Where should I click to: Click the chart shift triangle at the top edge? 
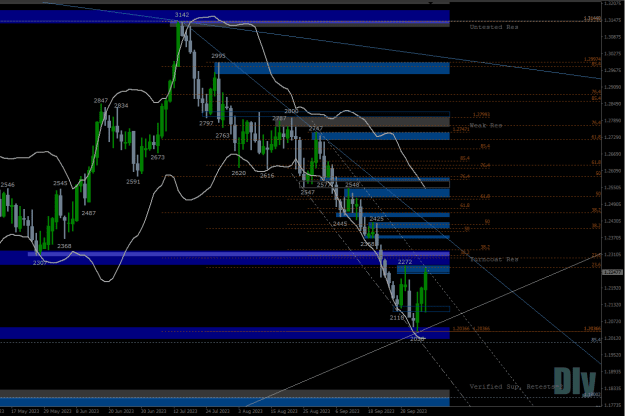click(430, 3)
